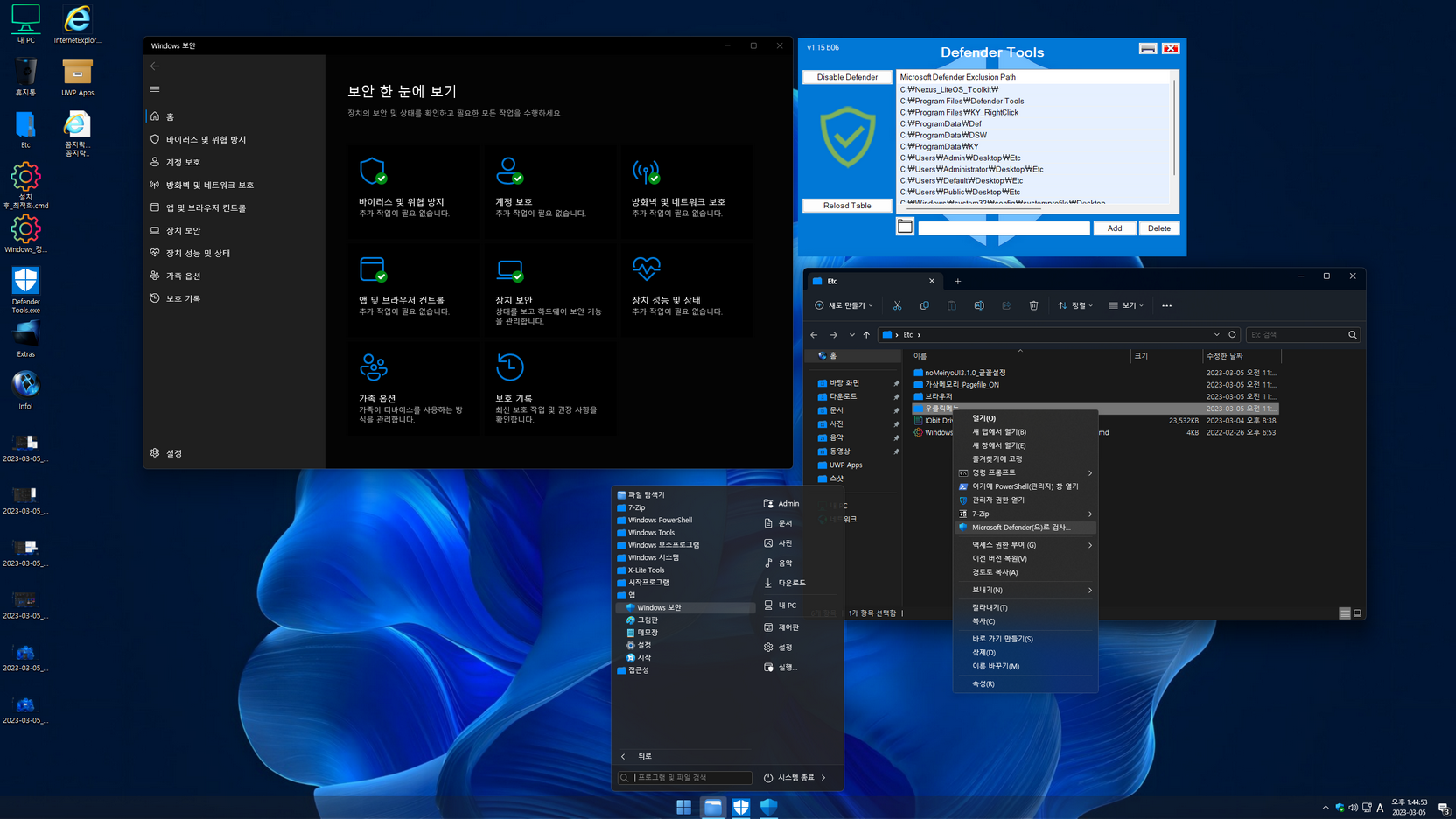The image size is (1456, 819).
Task: Click Reload Table in Defender Tools
Action: (847, 206)
